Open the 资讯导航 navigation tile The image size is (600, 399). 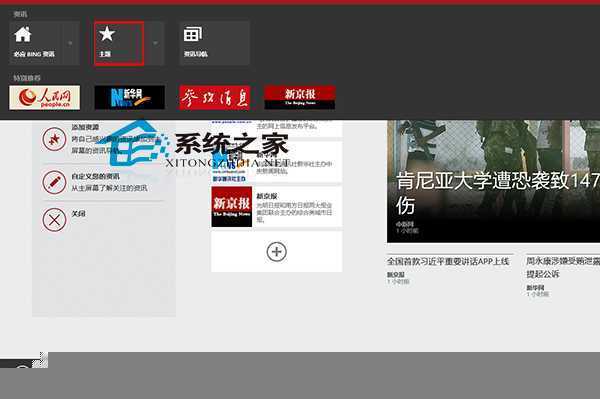[214, 43]
